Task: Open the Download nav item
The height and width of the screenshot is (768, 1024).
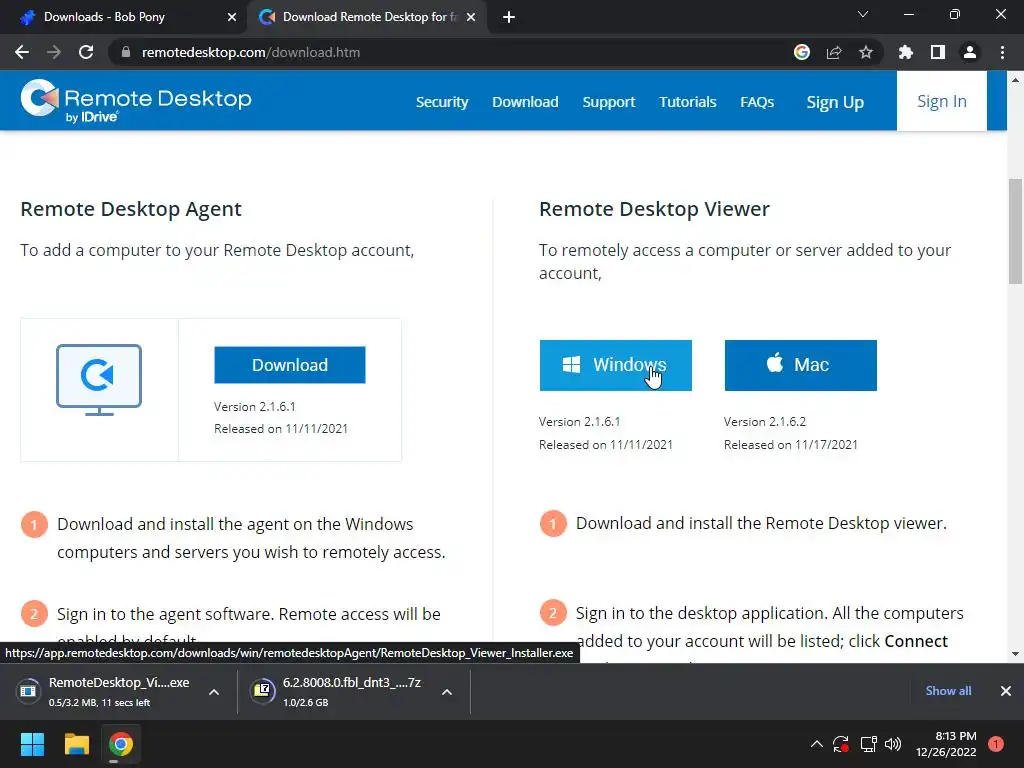Action: 525,102
